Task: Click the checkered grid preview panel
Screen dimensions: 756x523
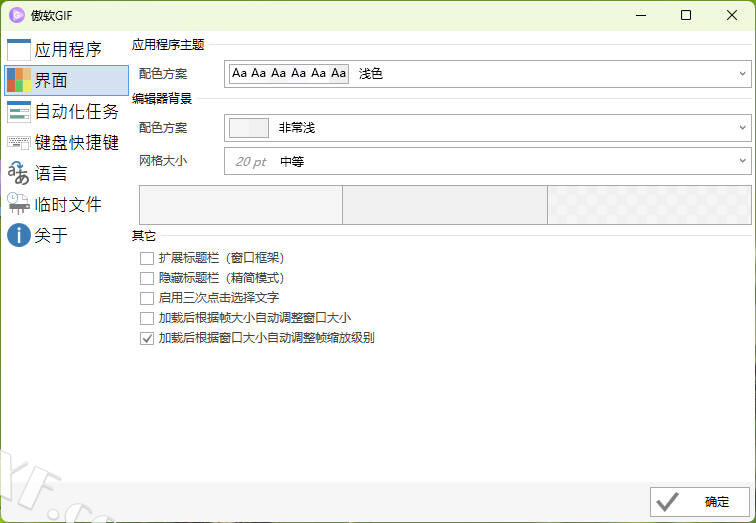Action: coord(649,205)
